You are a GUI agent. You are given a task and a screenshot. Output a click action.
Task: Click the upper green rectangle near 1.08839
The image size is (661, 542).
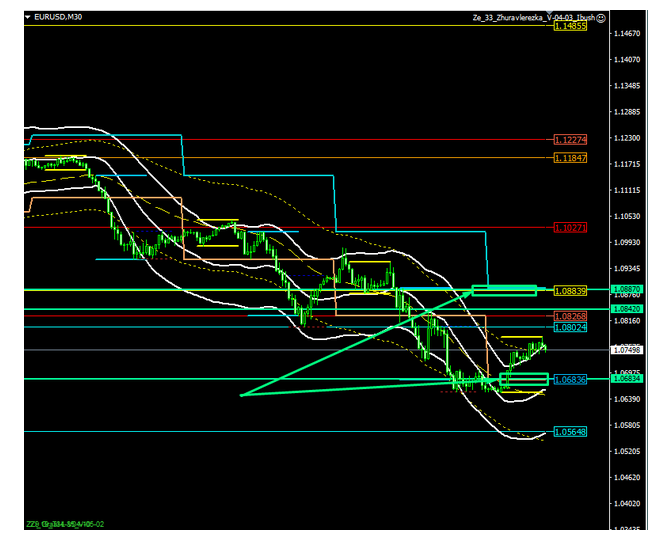coord(505,291)
